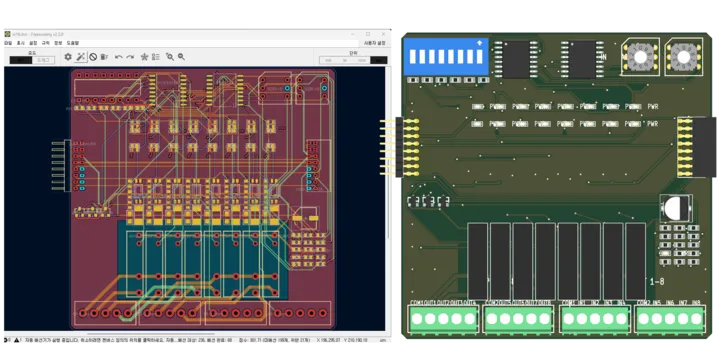Click the first green terminal block on the render

(443, 318)
